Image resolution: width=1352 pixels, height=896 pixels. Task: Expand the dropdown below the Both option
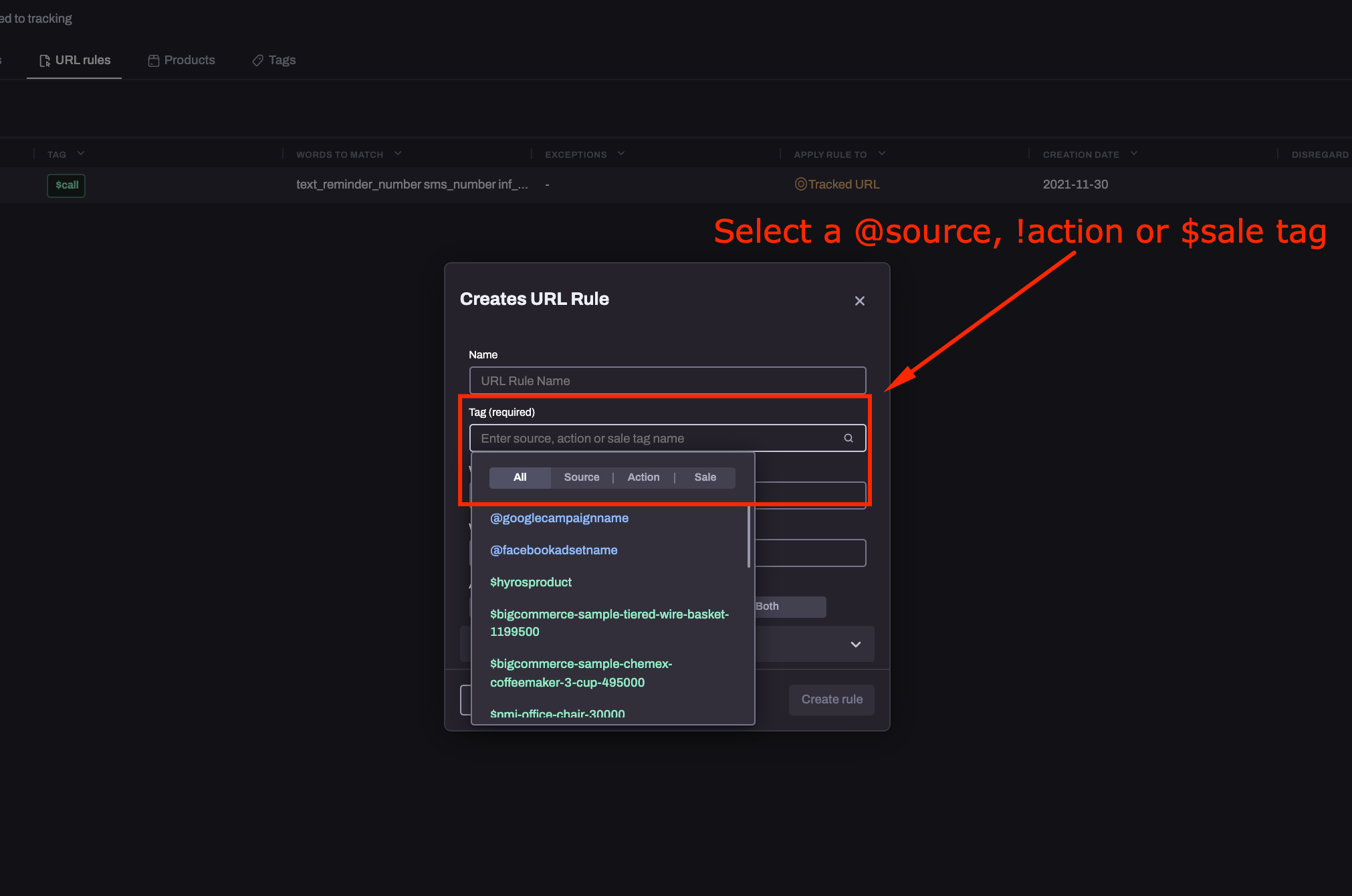pos(855,644)
